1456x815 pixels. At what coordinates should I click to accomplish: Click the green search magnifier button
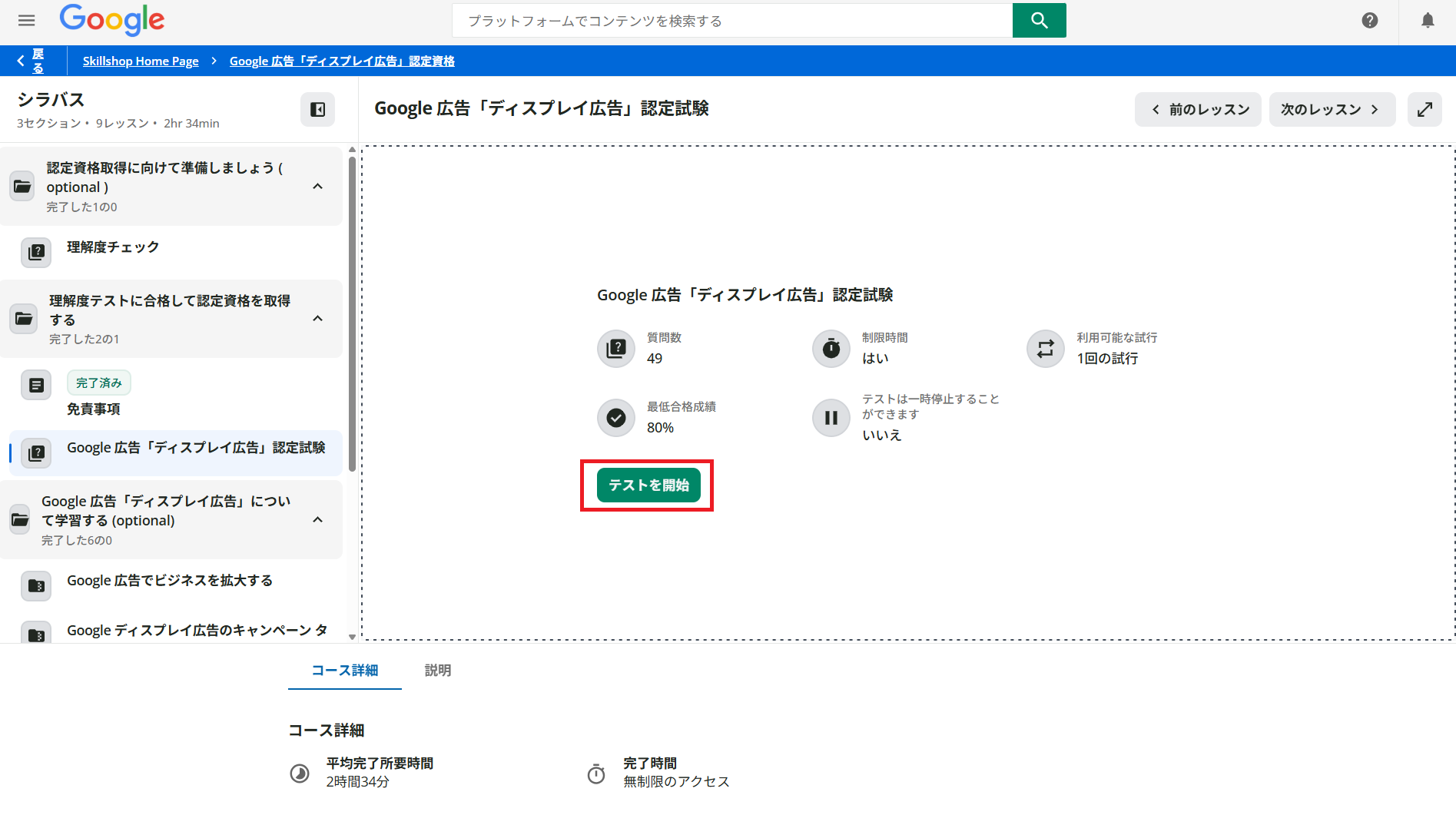coord(1039,21)
